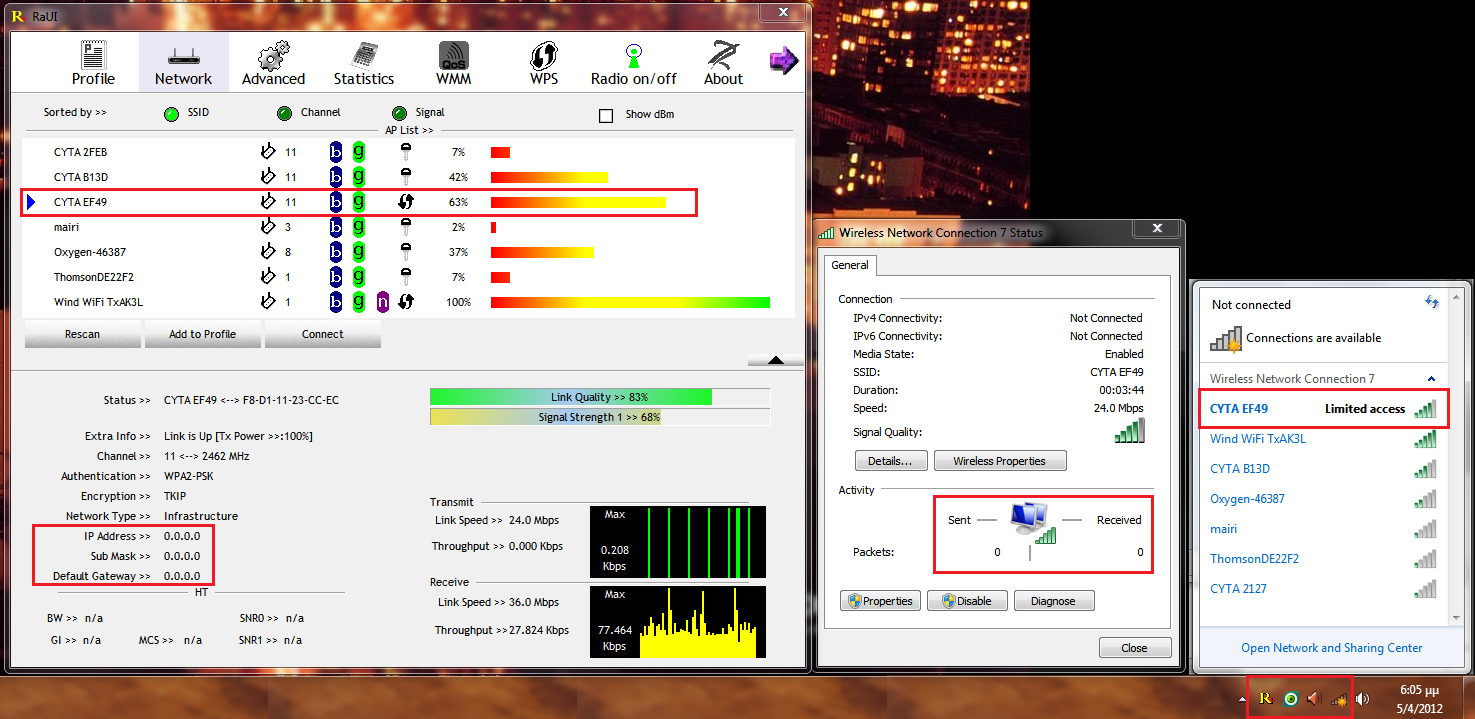
Task: Click the network tray icon in taskbar
Action: point(1339,700)
